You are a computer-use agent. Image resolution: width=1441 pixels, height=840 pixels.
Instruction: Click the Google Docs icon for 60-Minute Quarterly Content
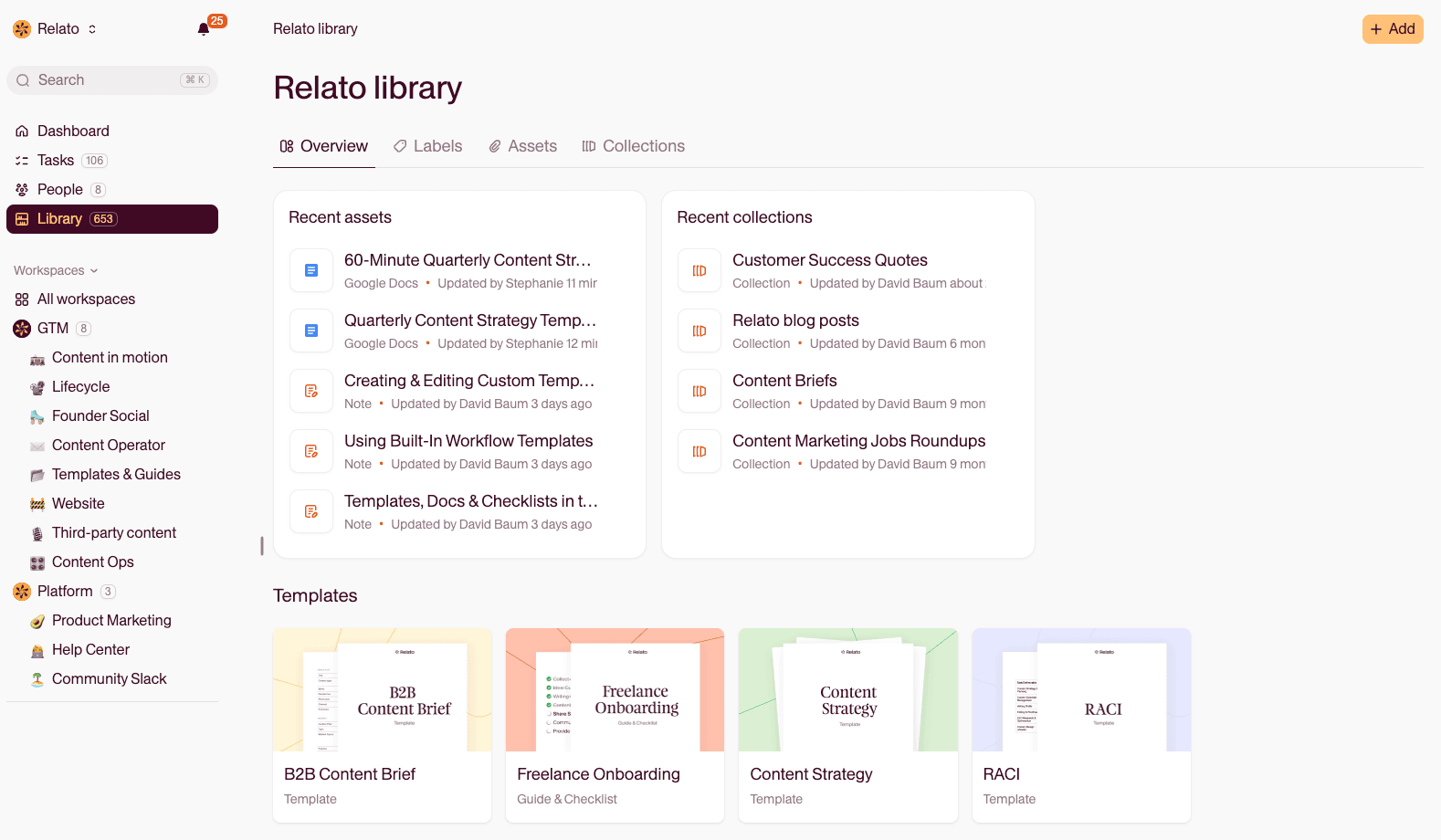click(311, 271)
